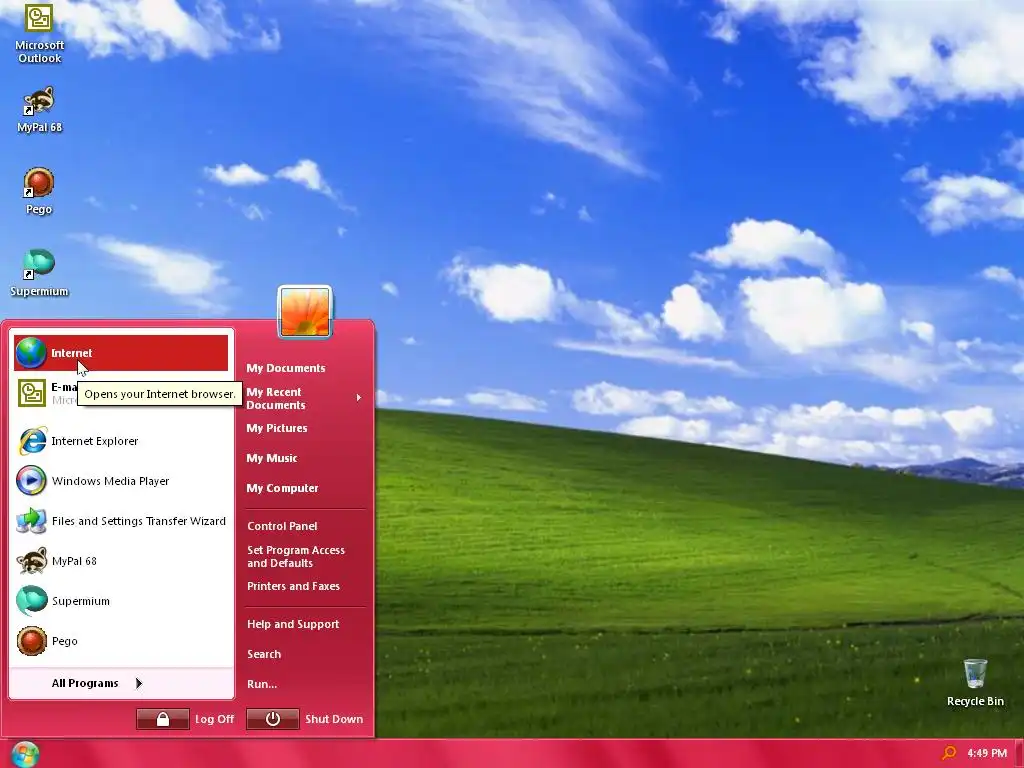The height and width of the screenshot is (768, 1024).
Task: Select the Supermium desktop shortcut
Action: (x=39, y=273)
